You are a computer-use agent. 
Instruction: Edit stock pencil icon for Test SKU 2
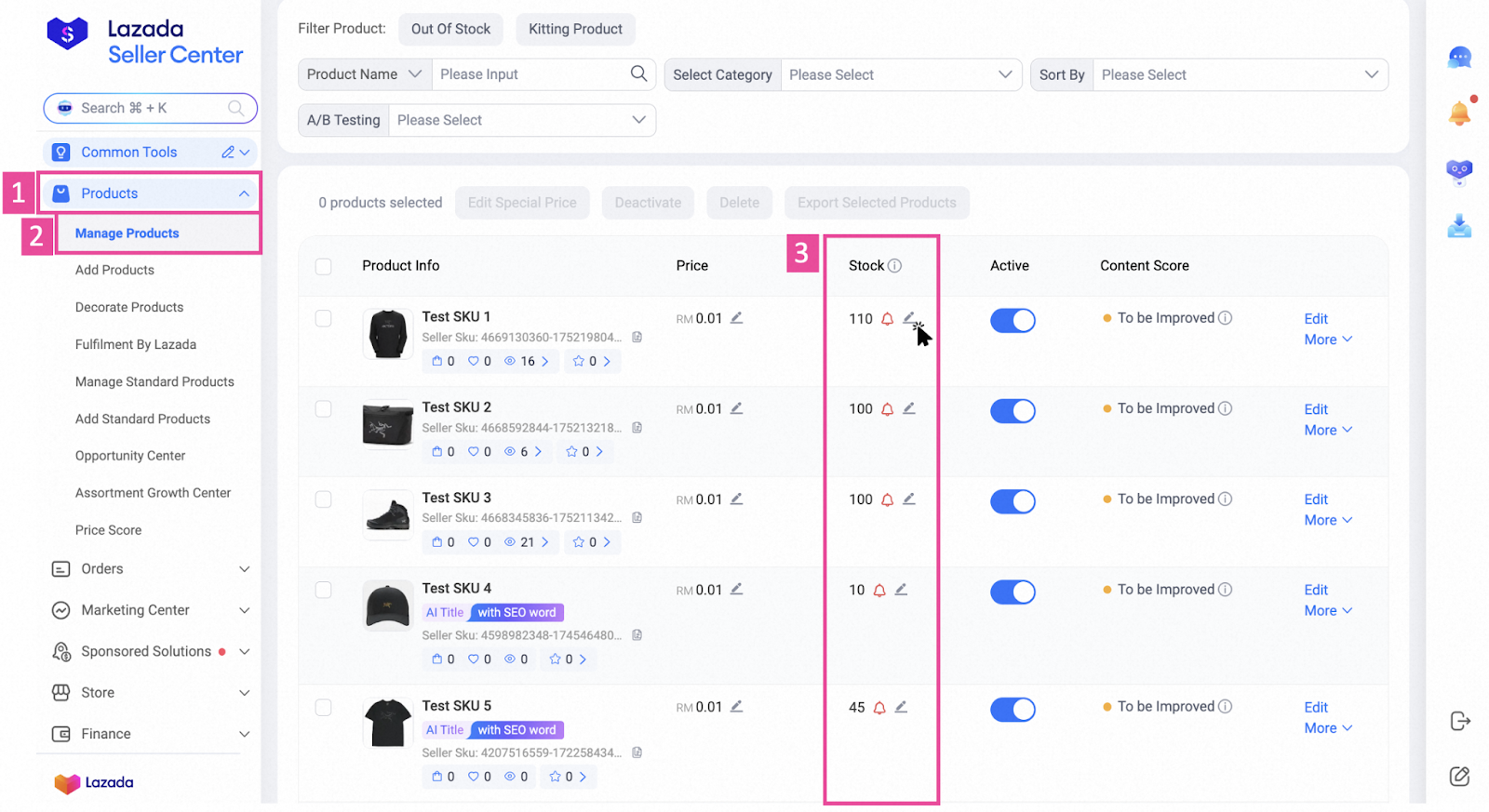coord(909,408)
